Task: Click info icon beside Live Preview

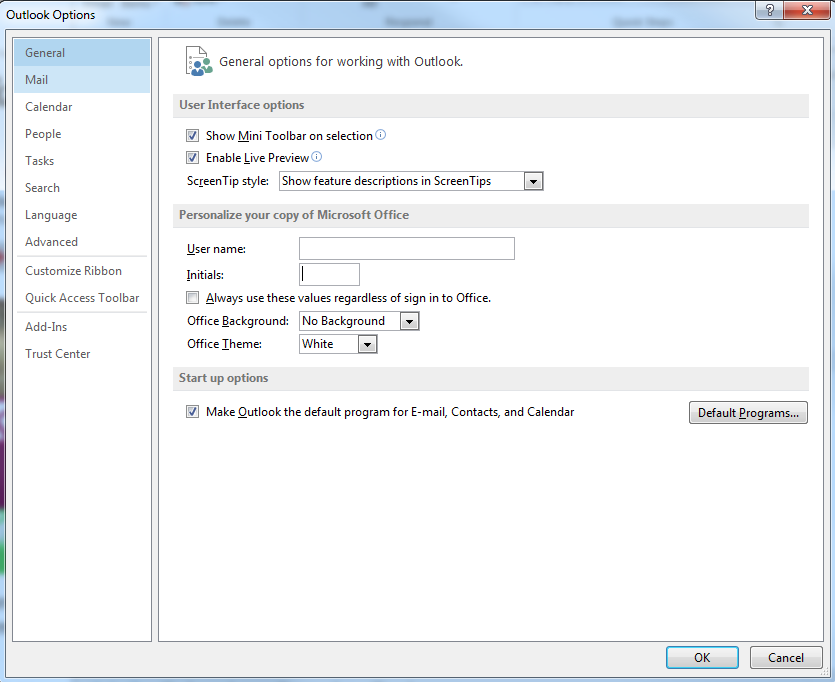Action: tap(316, 157)
